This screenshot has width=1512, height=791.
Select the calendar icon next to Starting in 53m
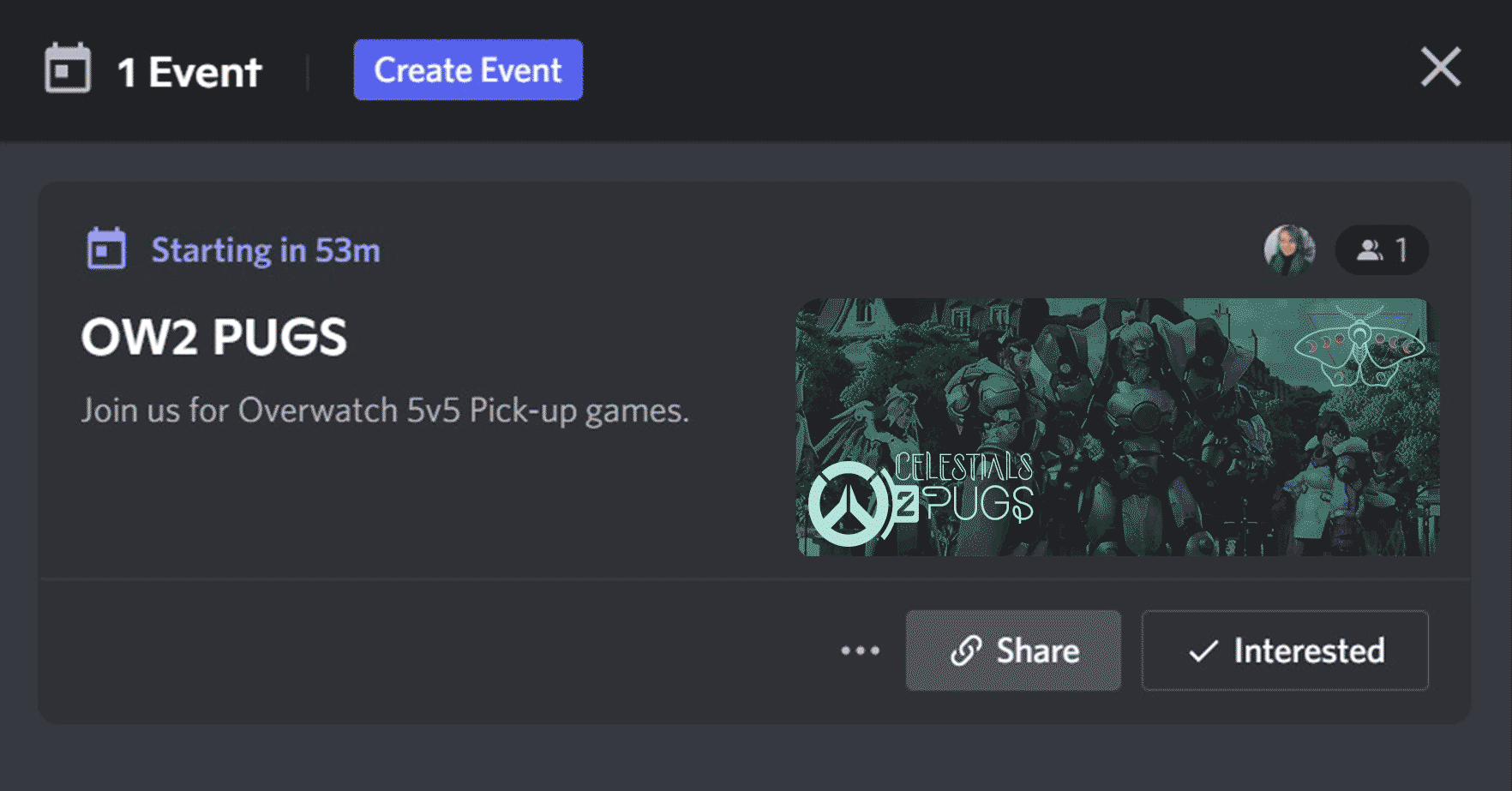(106, 249)
